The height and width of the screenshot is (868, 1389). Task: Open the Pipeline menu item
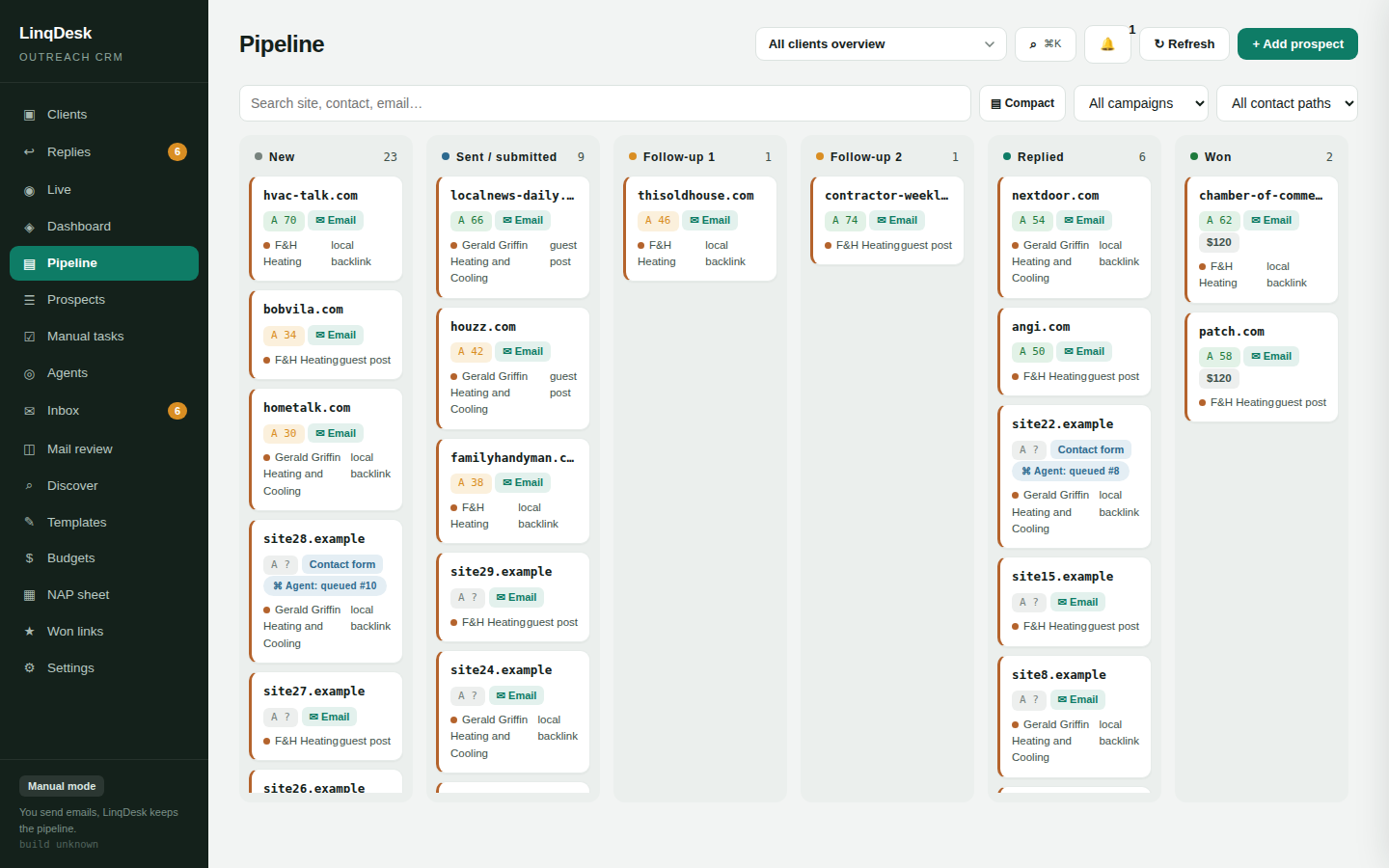104,263
